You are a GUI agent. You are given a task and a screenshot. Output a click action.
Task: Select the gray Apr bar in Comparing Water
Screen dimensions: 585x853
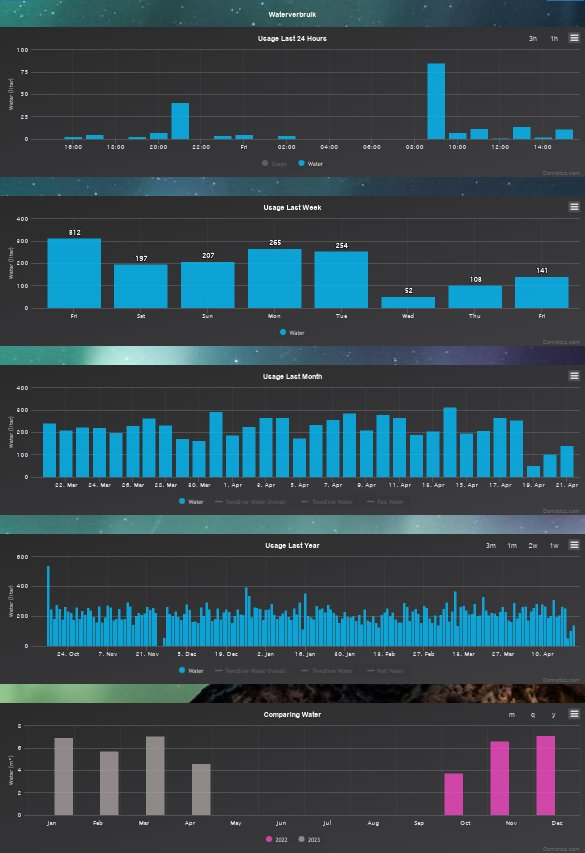point(201,789)
